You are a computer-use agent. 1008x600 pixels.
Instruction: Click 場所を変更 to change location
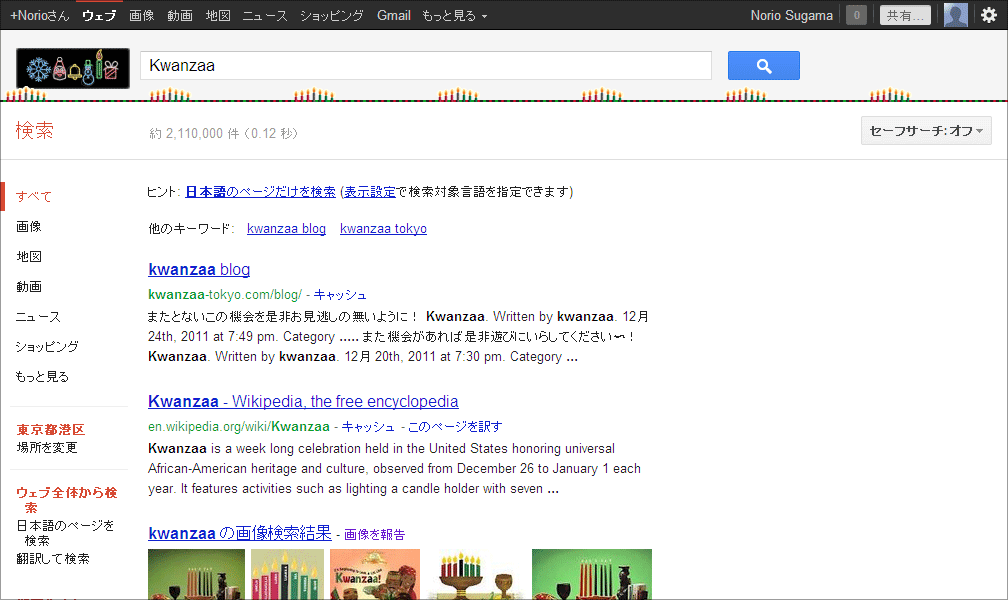point(47,448)
